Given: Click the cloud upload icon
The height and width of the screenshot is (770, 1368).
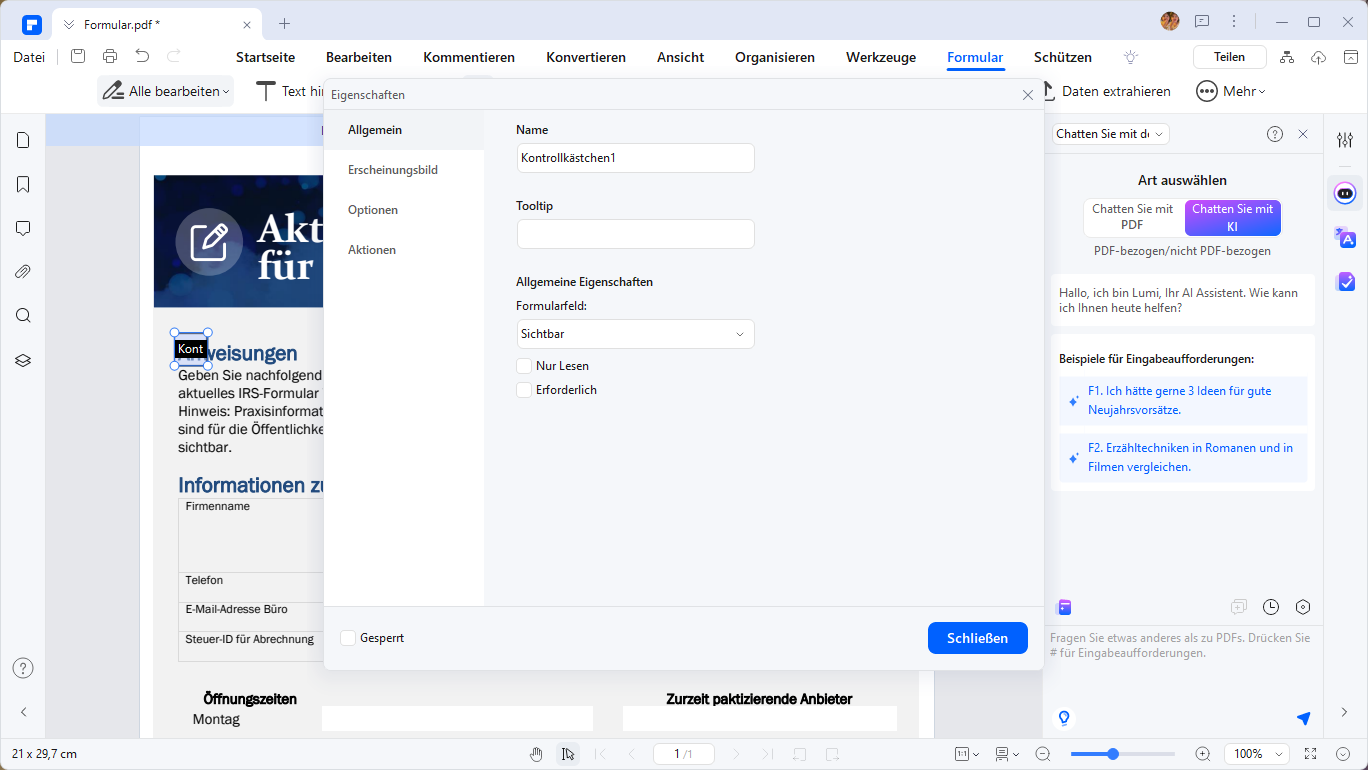Looking at the screenshot, I should 1318,57.
